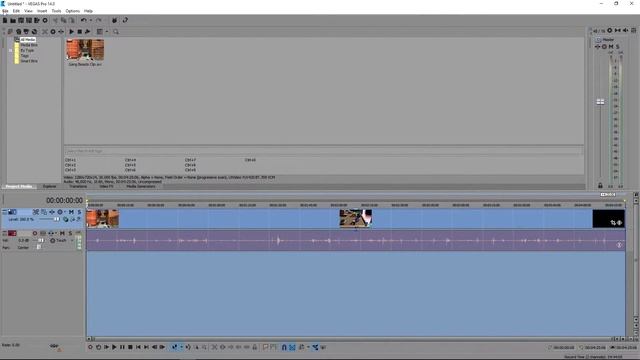Open the File menu

[x=5, y=11]
